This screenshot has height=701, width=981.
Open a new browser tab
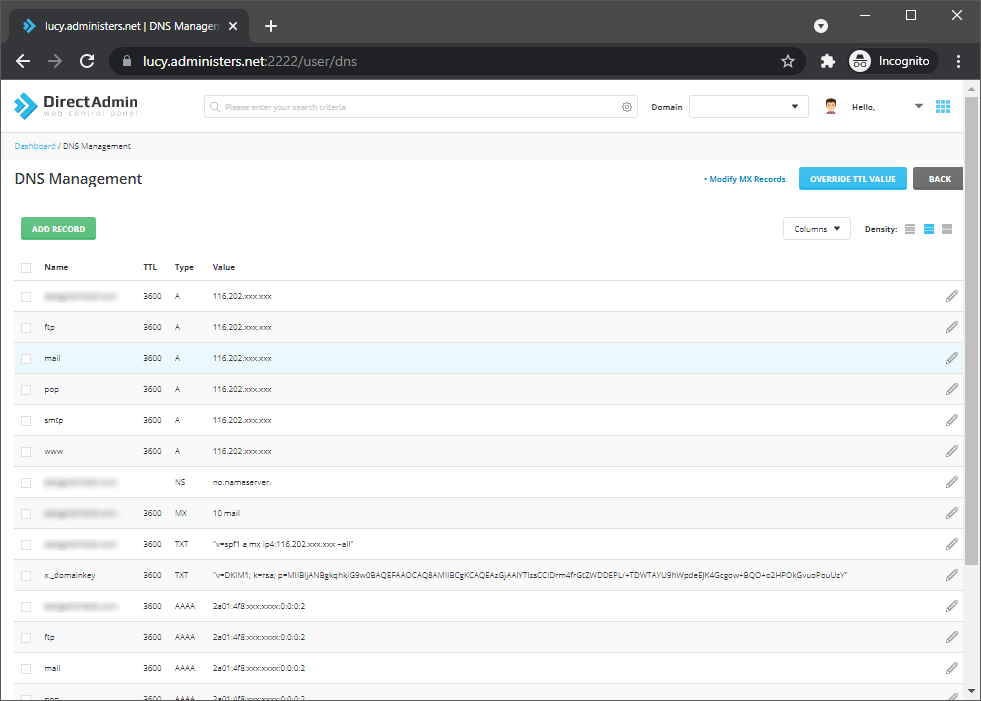[271, 26]
